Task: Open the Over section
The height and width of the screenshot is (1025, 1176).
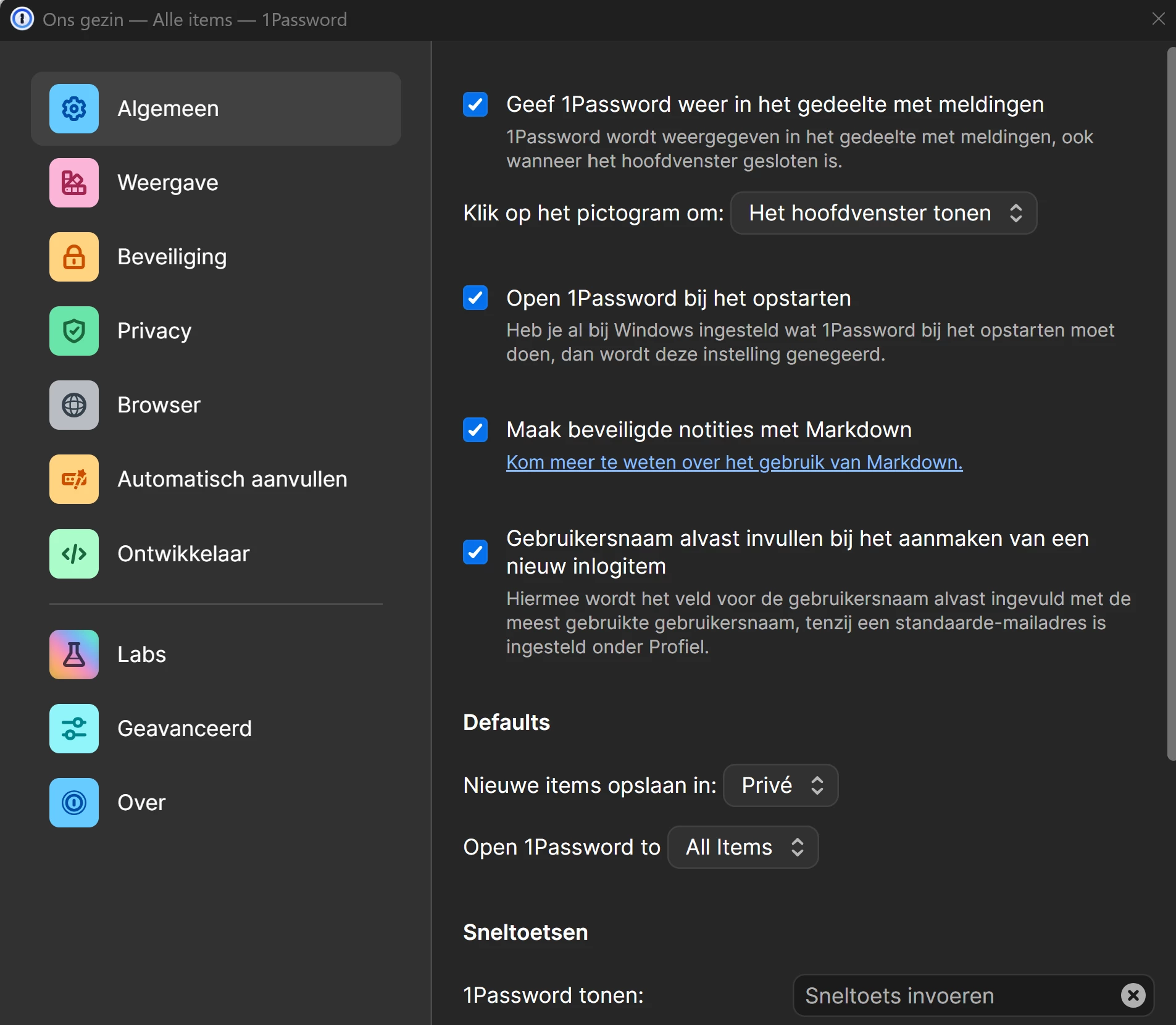Action: point(216,803)
